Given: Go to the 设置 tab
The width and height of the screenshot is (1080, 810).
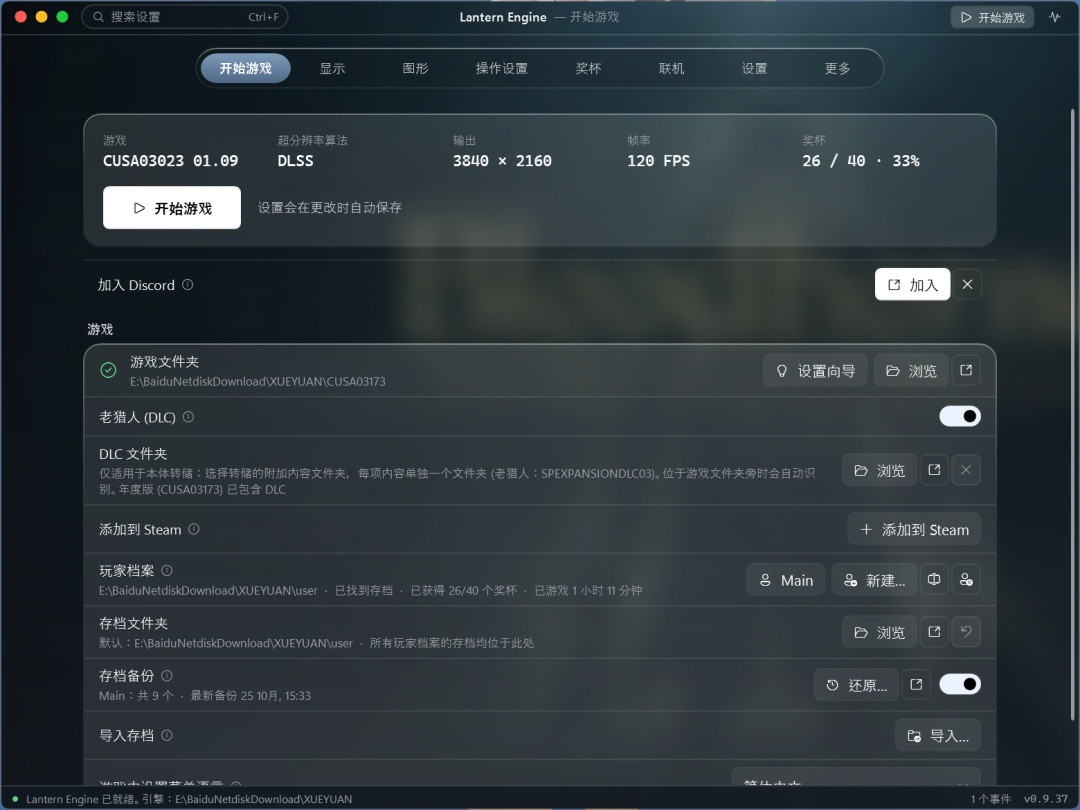Looking at the screenshot, I should click(x=754, y=68).
